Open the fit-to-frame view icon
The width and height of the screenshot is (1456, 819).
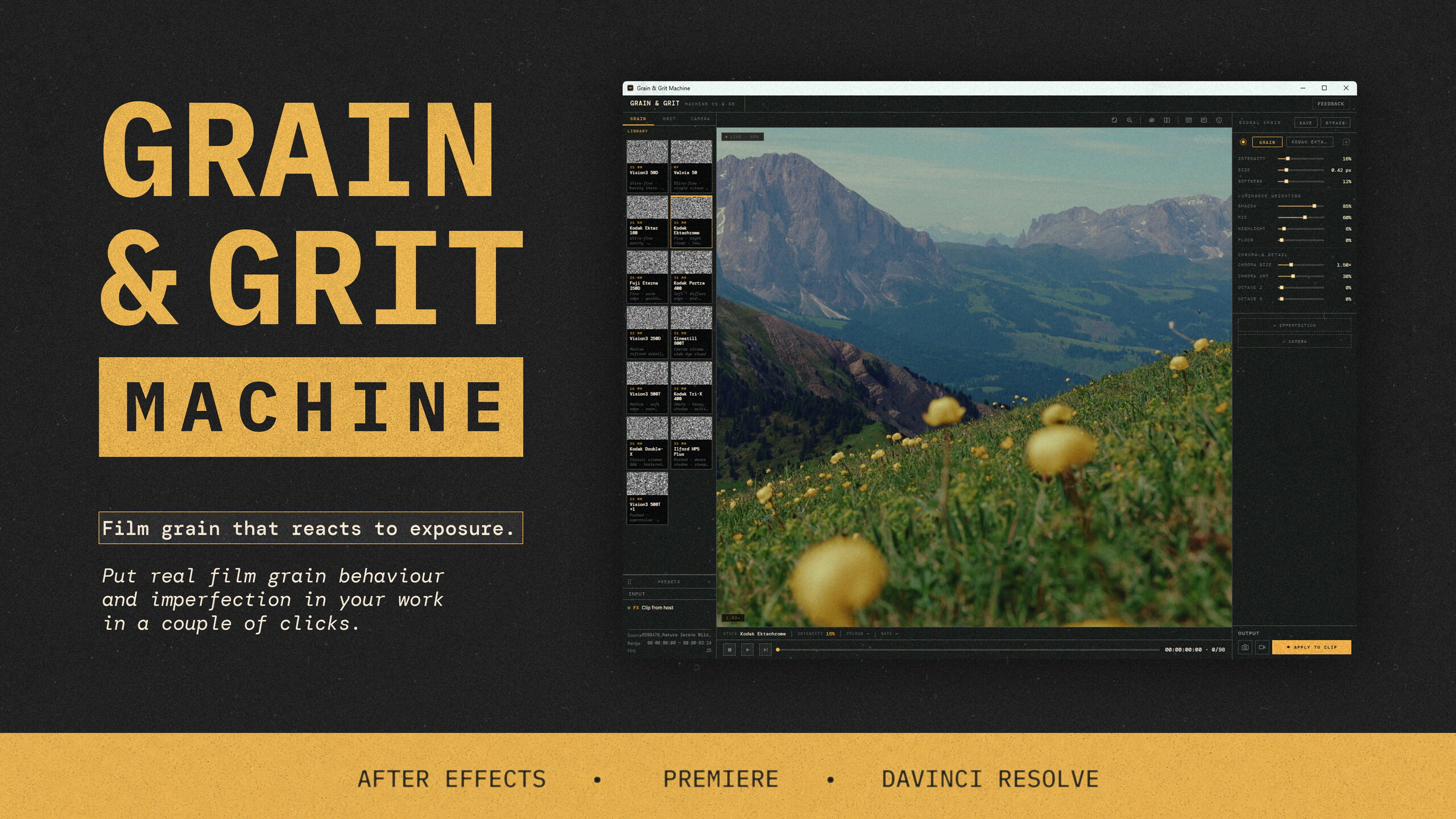pos(1114,120)
